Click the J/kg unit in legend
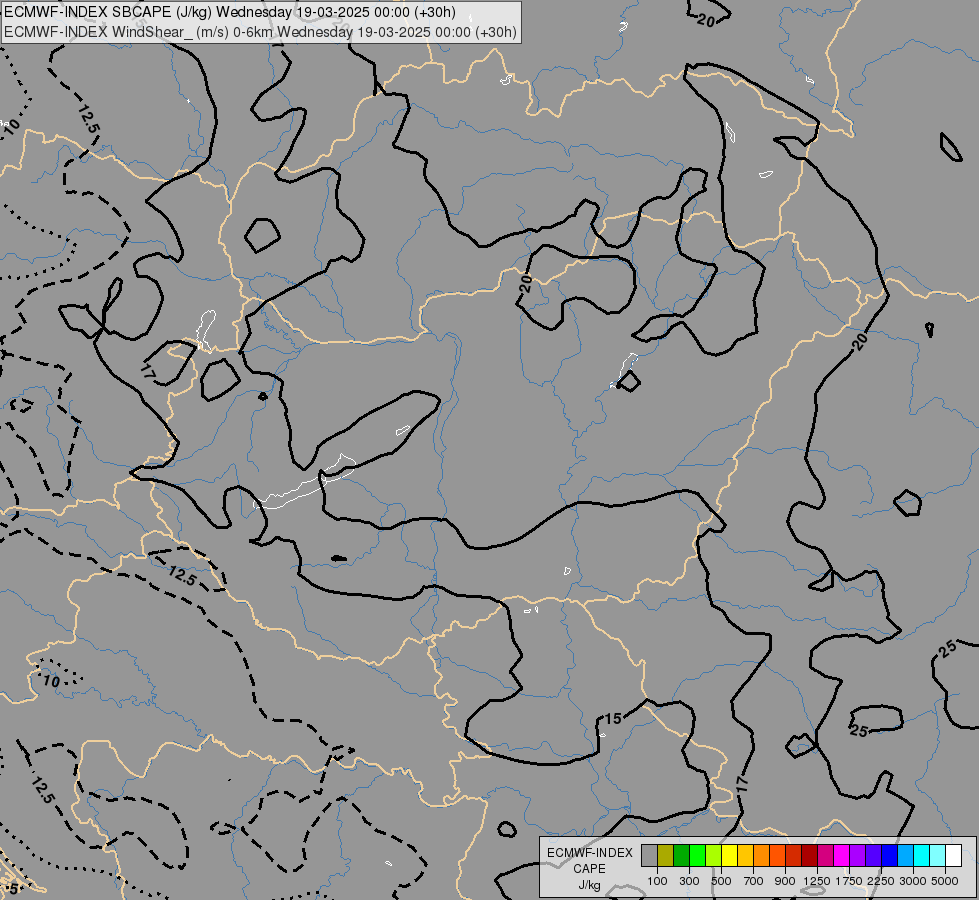This screenshot has height=900, width=979. (589, 885)
